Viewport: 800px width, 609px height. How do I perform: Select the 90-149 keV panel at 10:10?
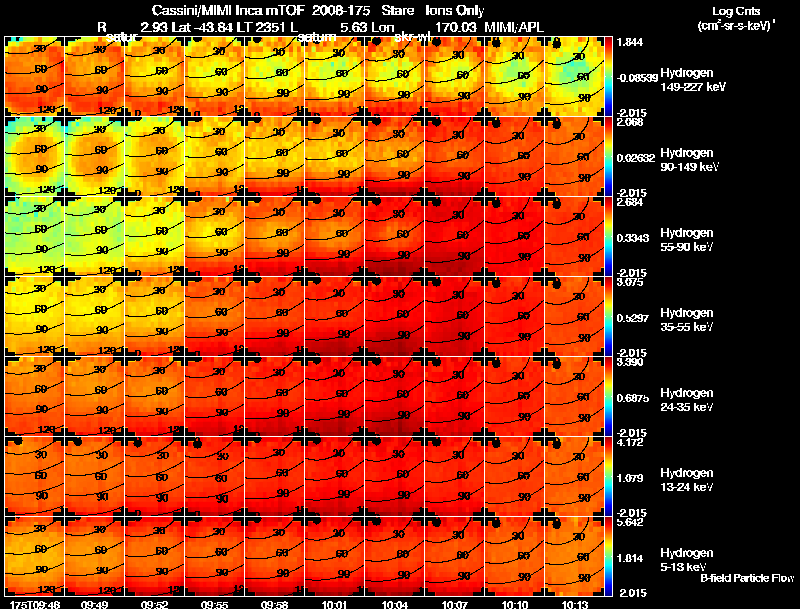point(514,157)
